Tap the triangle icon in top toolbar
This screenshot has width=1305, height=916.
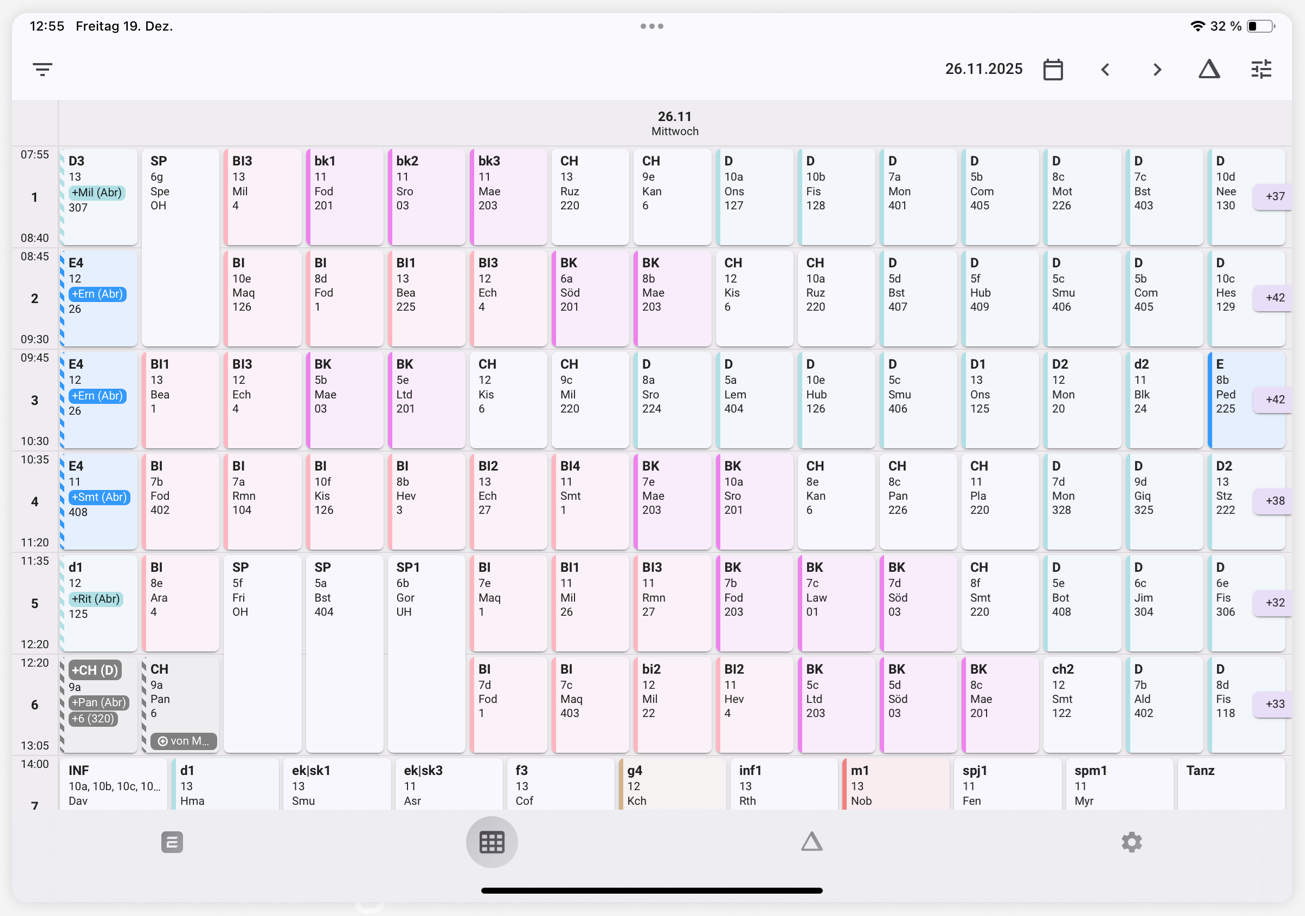coord(1209,69)
